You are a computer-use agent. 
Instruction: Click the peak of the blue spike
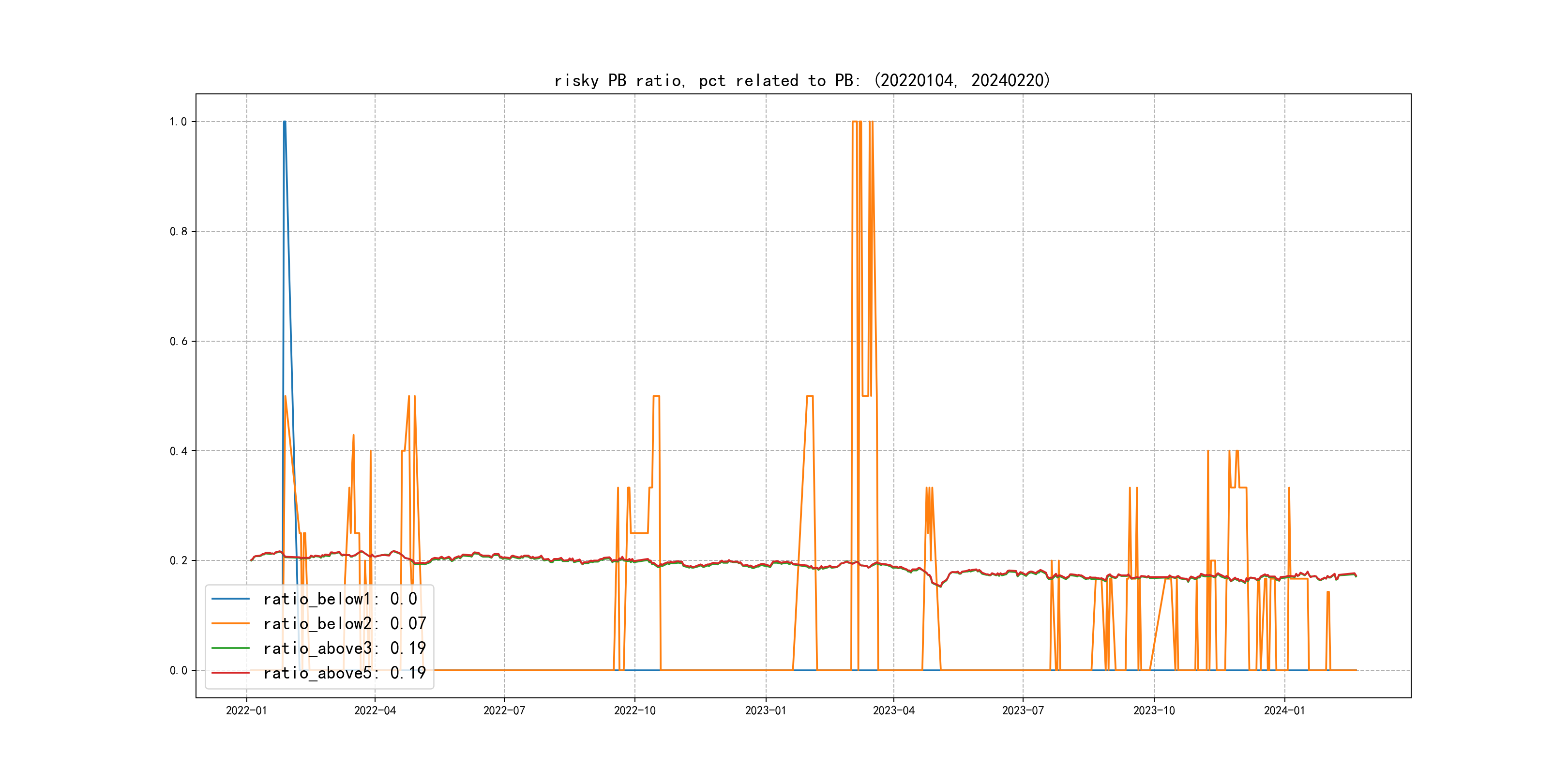pyautogui.click(x=284, y=122)
